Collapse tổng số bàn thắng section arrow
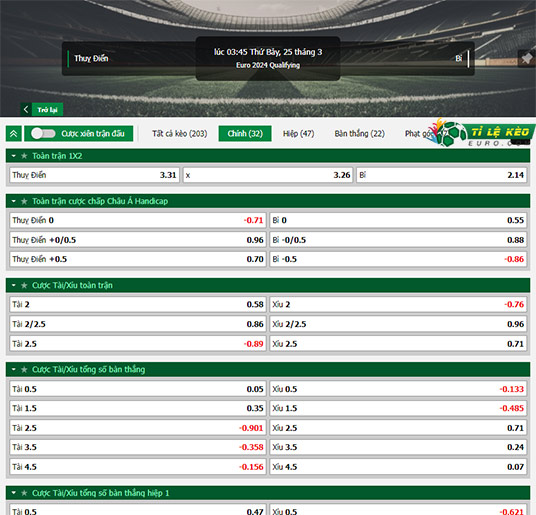 click(x=14, y=369)
